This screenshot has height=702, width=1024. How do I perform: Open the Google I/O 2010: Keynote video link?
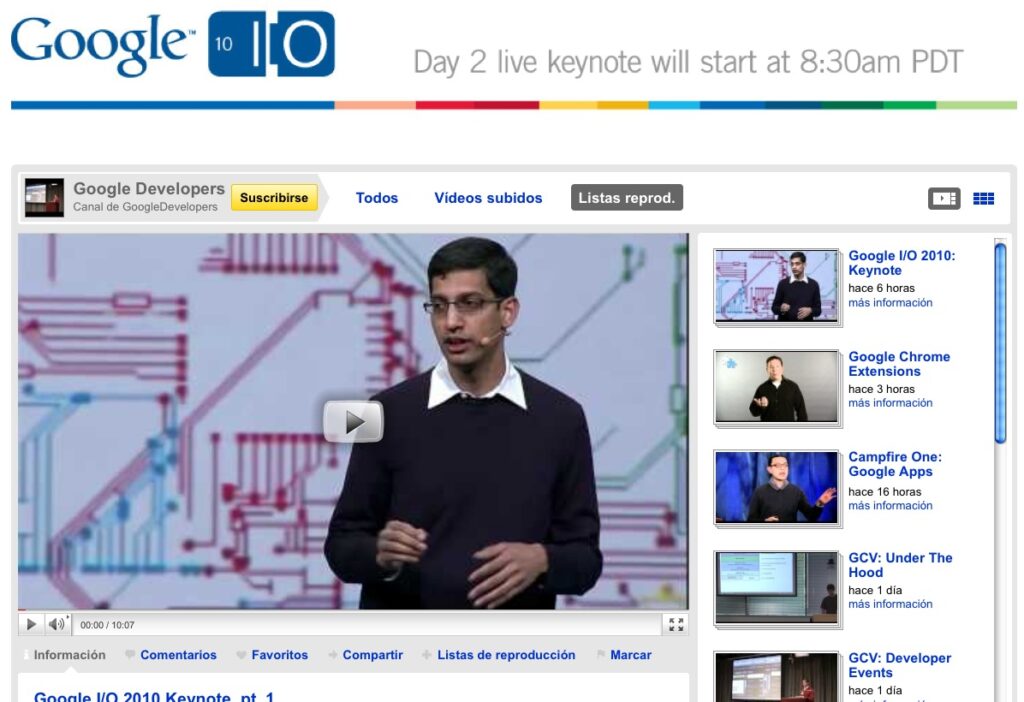[x=901, y=263]
